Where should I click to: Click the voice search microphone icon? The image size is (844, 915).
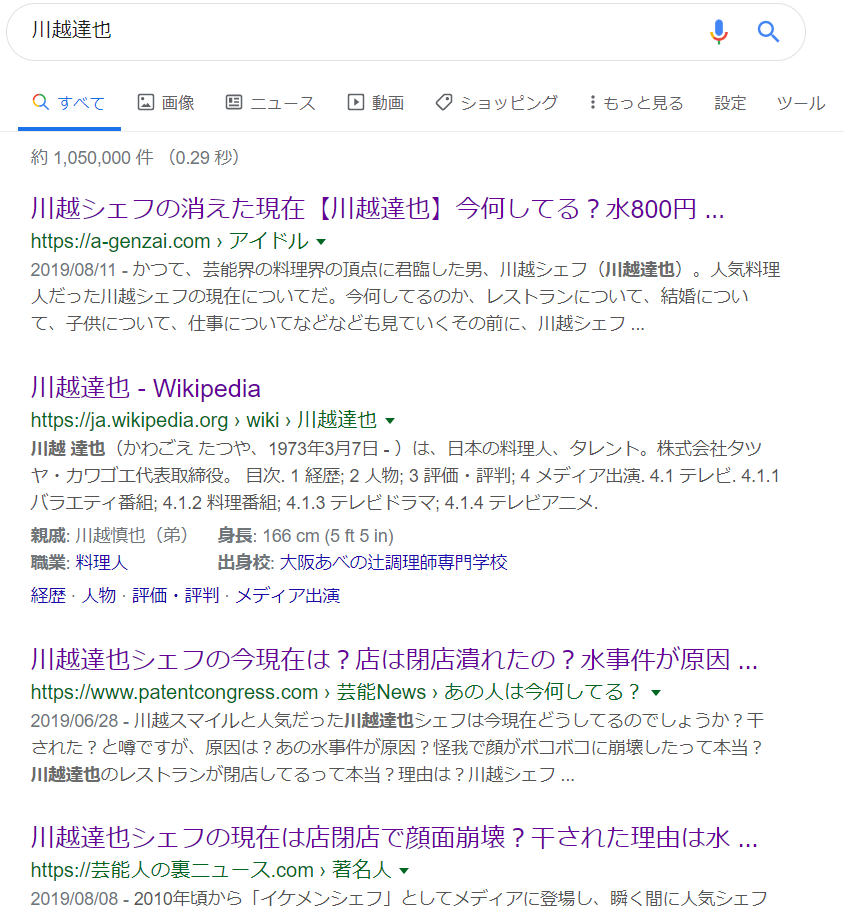coord(719,32)
